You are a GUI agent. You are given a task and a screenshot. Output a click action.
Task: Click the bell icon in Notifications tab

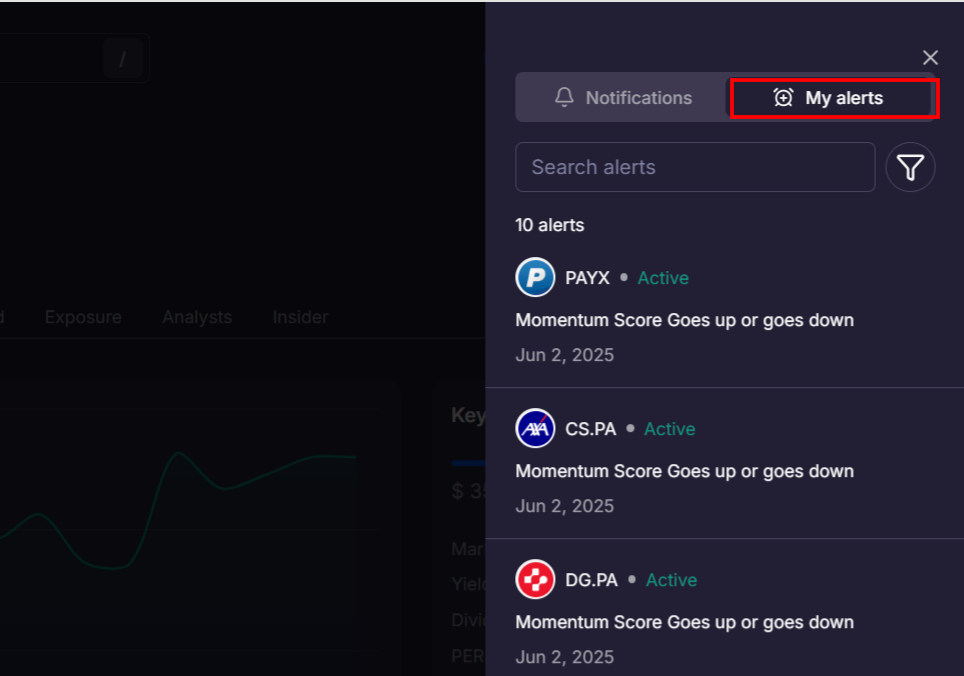point(564,97)
